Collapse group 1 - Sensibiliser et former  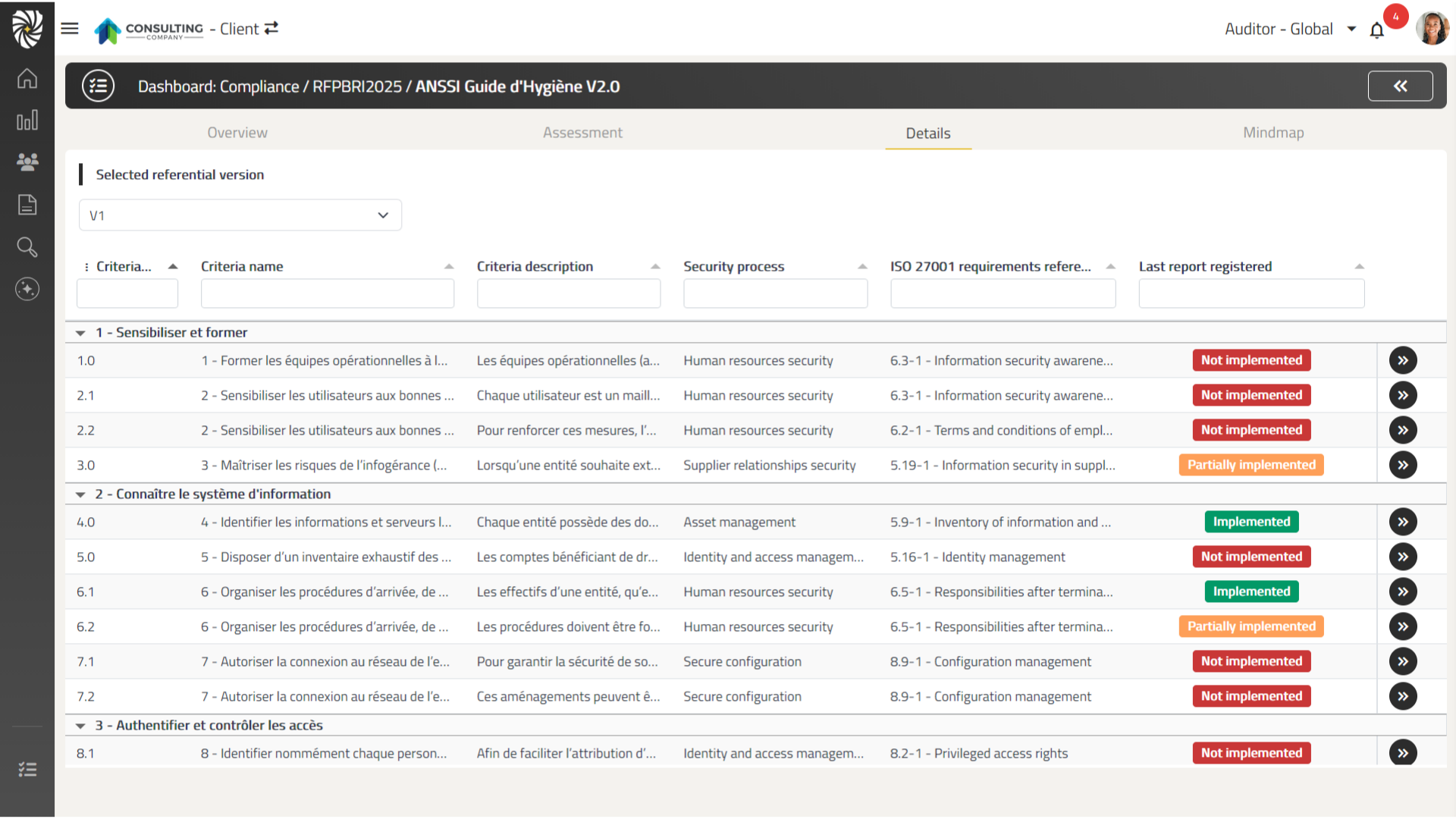click(80, 333)
